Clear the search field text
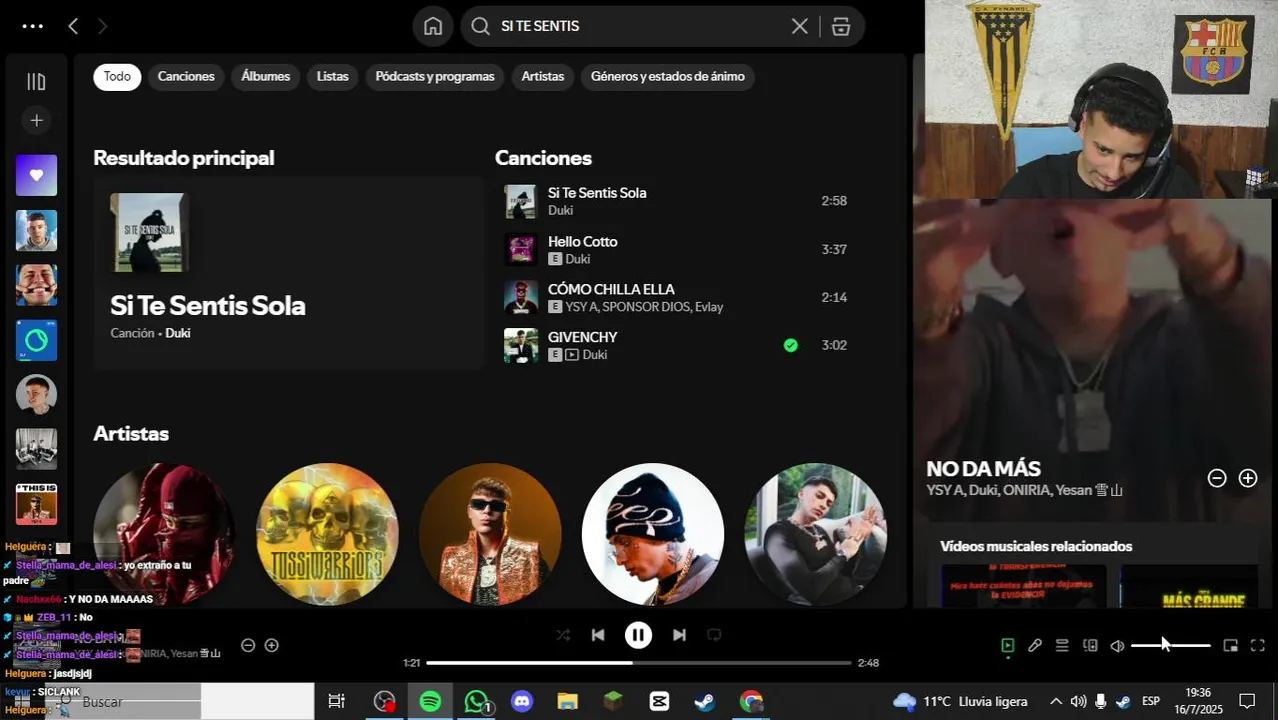This screenshot has height=720, width=1278. point(799,26)
